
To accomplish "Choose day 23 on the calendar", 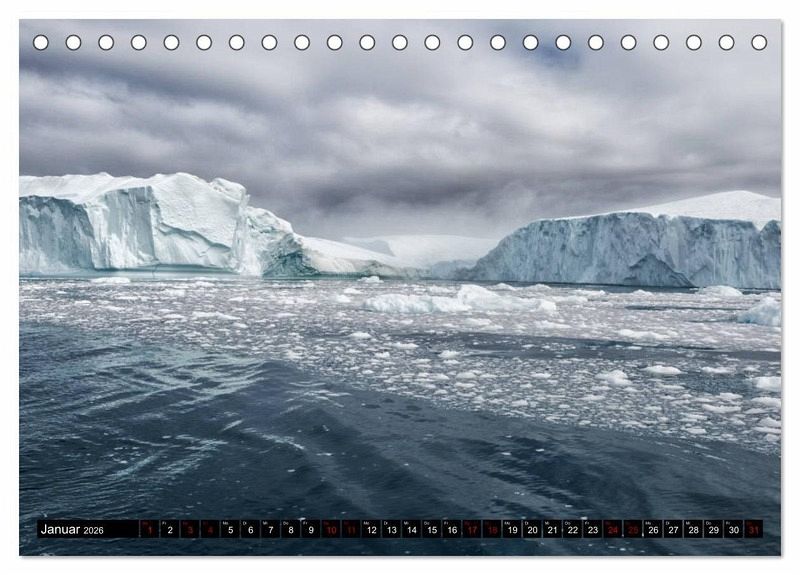I will click(x=592, y=530).
